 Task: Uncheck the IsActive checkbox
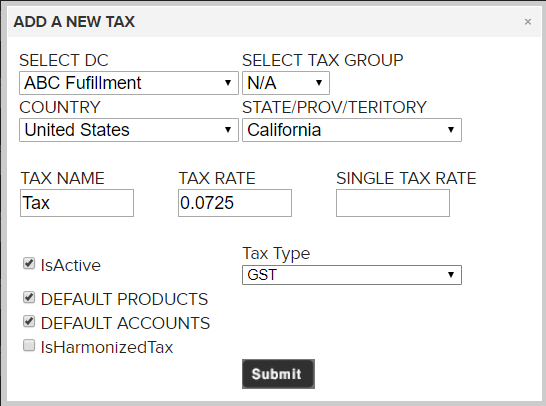(x=29, y=263)
